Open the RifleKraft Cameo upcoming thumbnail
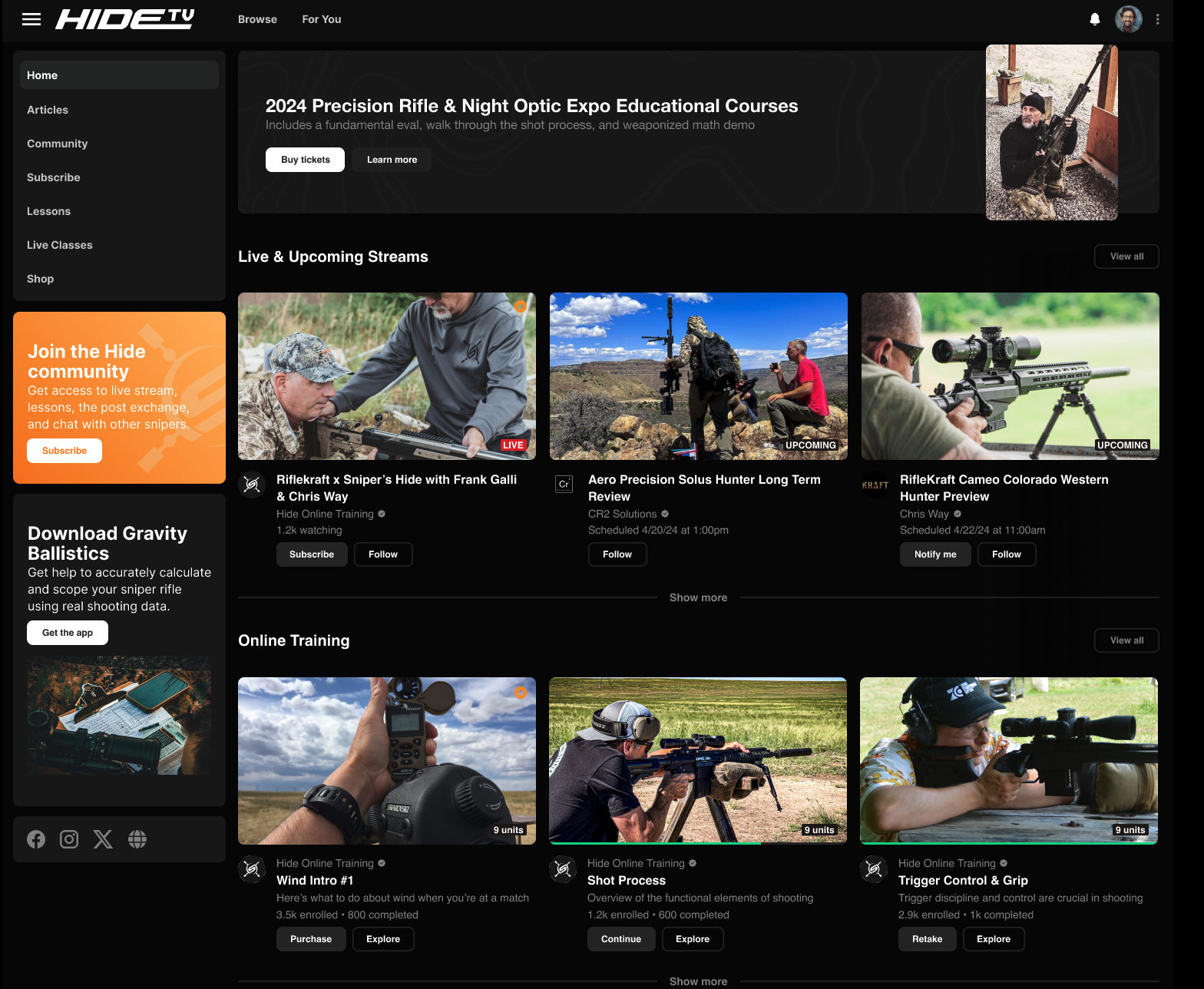This screenshot has height=989, width=1204. click(x=1011, y=376)
